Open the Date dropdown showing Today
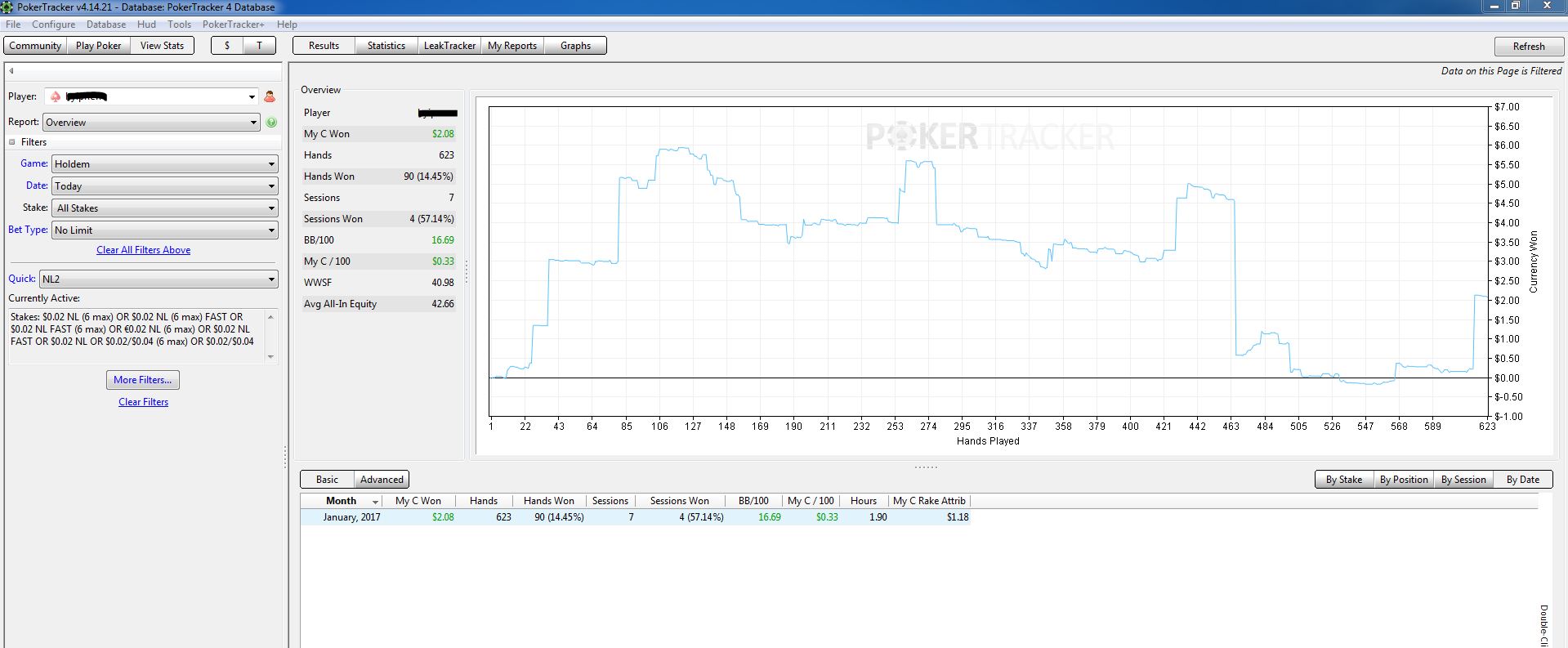 coord(165,186)
